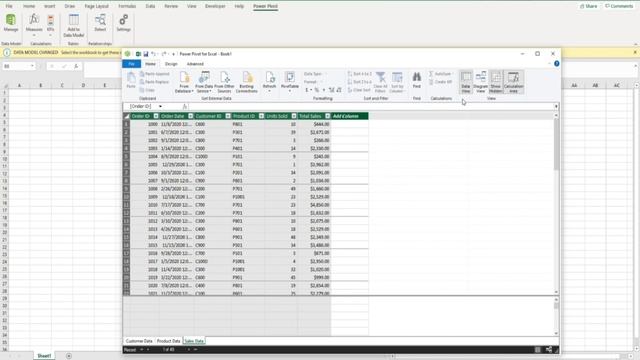640x360 pixels.
Task: Click Sheet1 tab in Excel workbook
Action: pyautogui.click(x=44, y=356)
